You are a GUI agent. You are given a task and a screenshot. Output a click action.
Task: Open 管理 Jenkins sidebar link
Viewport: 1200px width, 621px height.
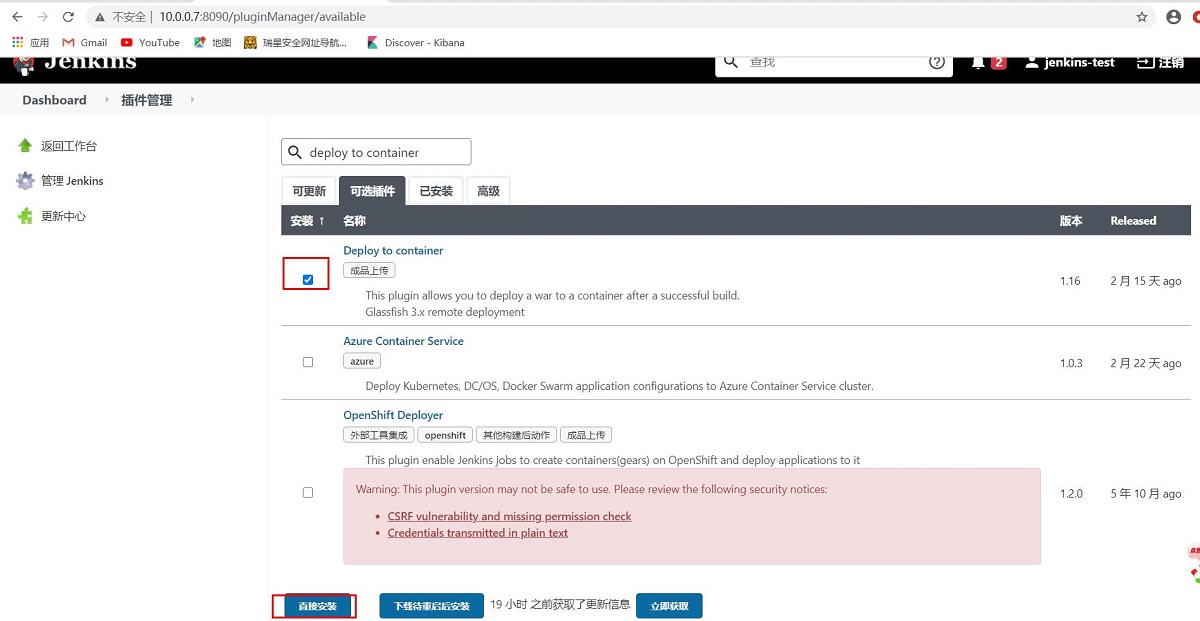tap(72, 181)
